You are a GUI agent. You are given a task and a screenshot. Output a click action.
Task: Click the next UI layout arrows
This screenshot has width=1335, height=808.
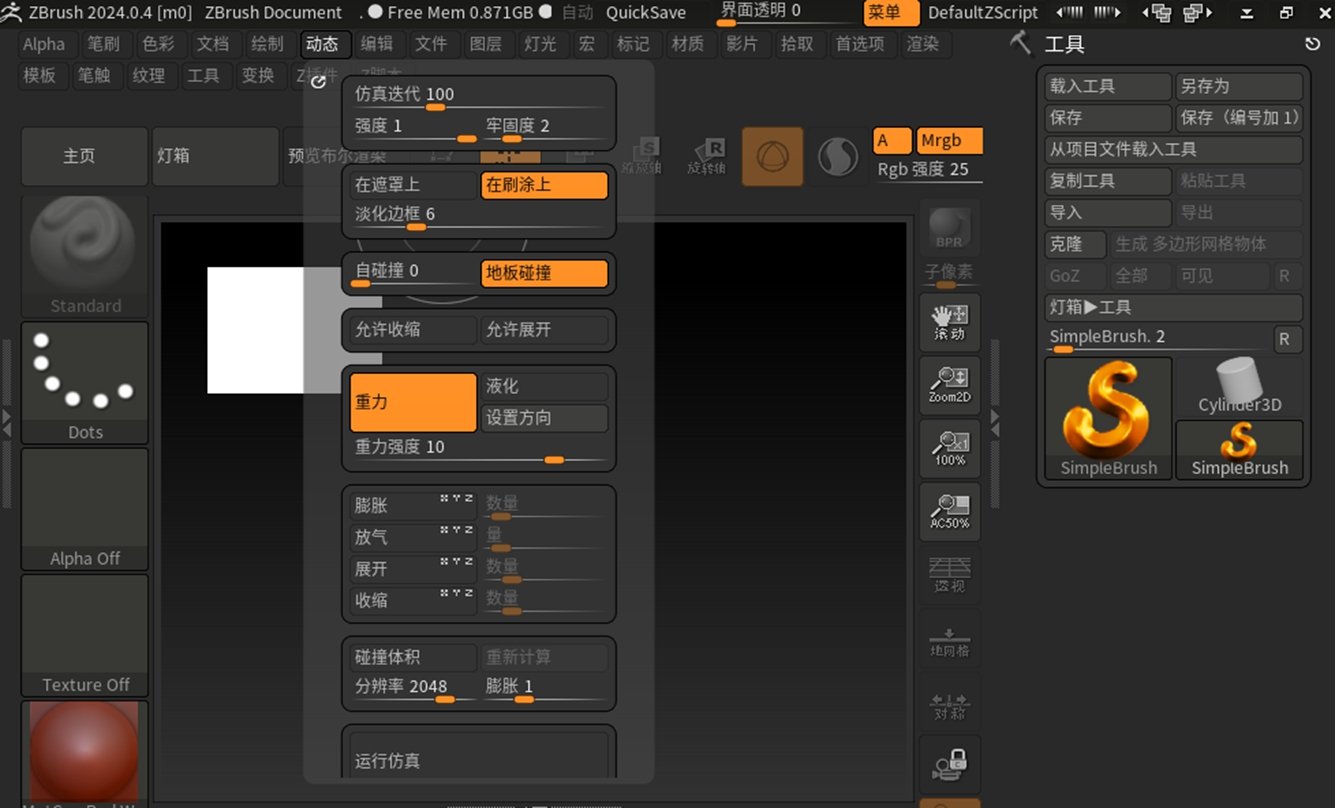[1106, 13]
